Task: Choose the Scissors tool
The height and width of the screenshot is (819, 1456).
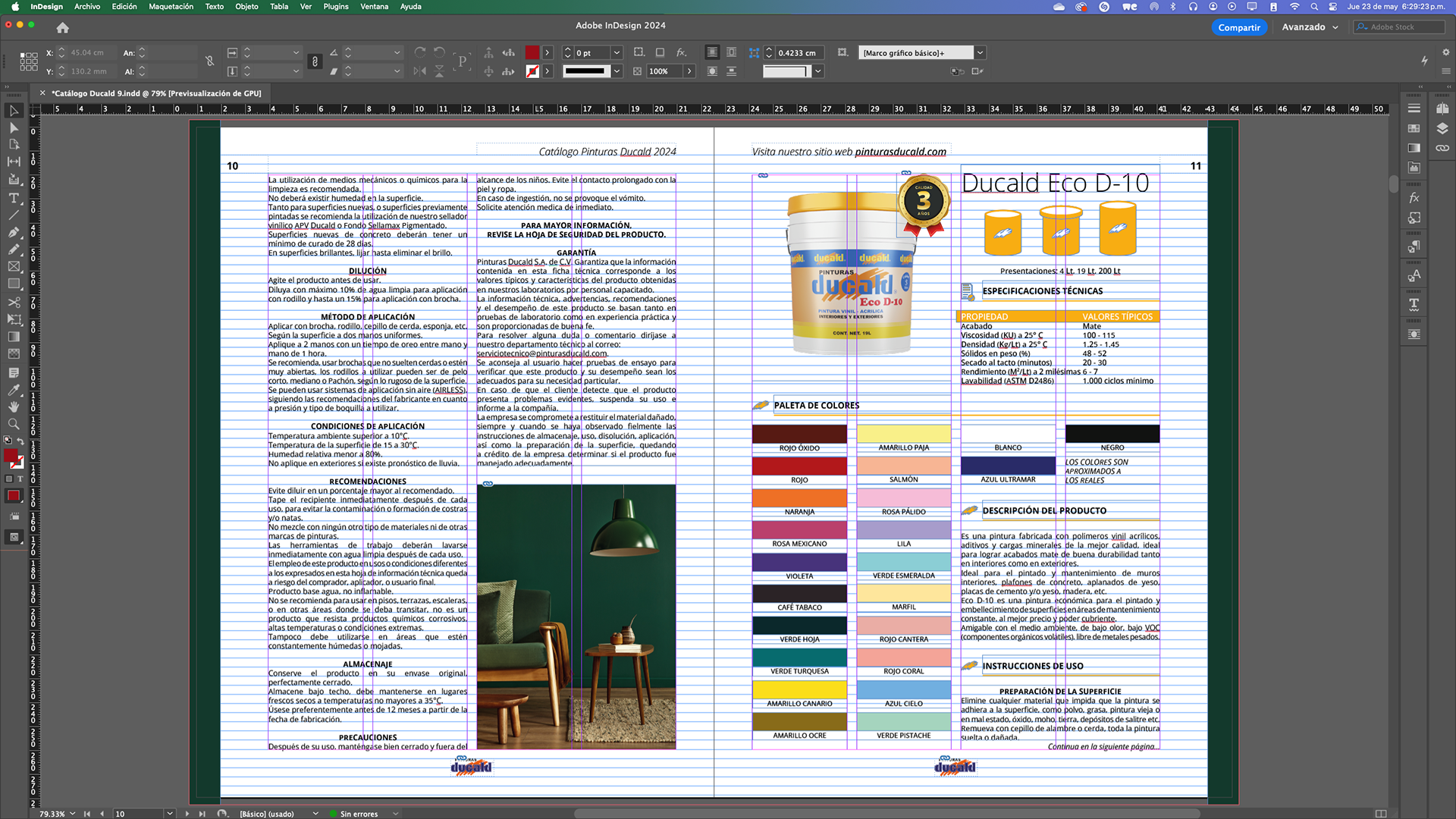Action: [14, 302]
